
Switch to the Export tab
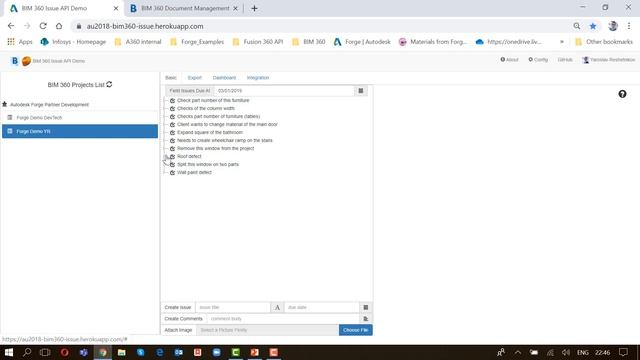pos(195,78)
